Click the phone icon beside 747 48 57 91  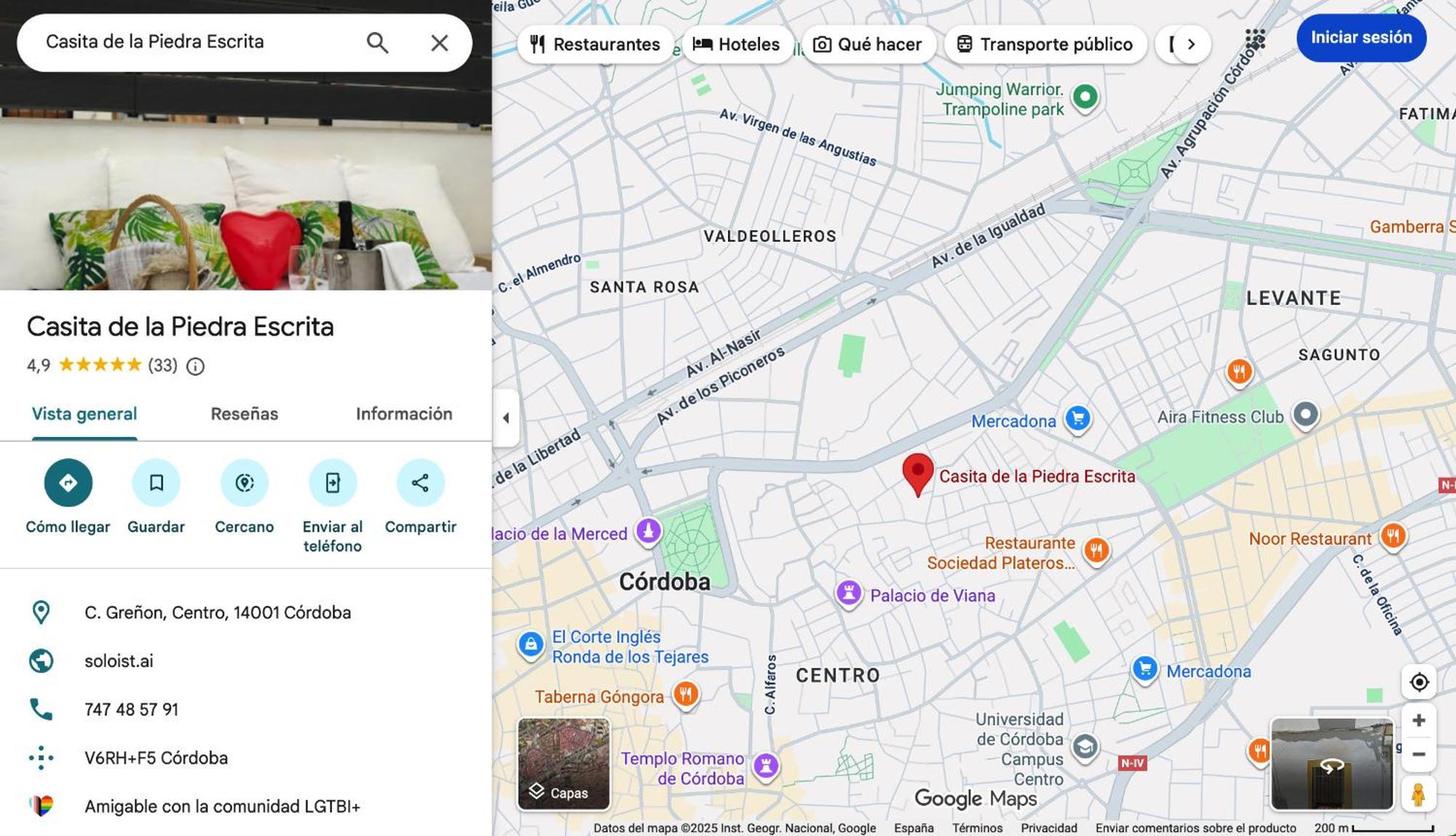pyautogui.click(x=41, y=709)
